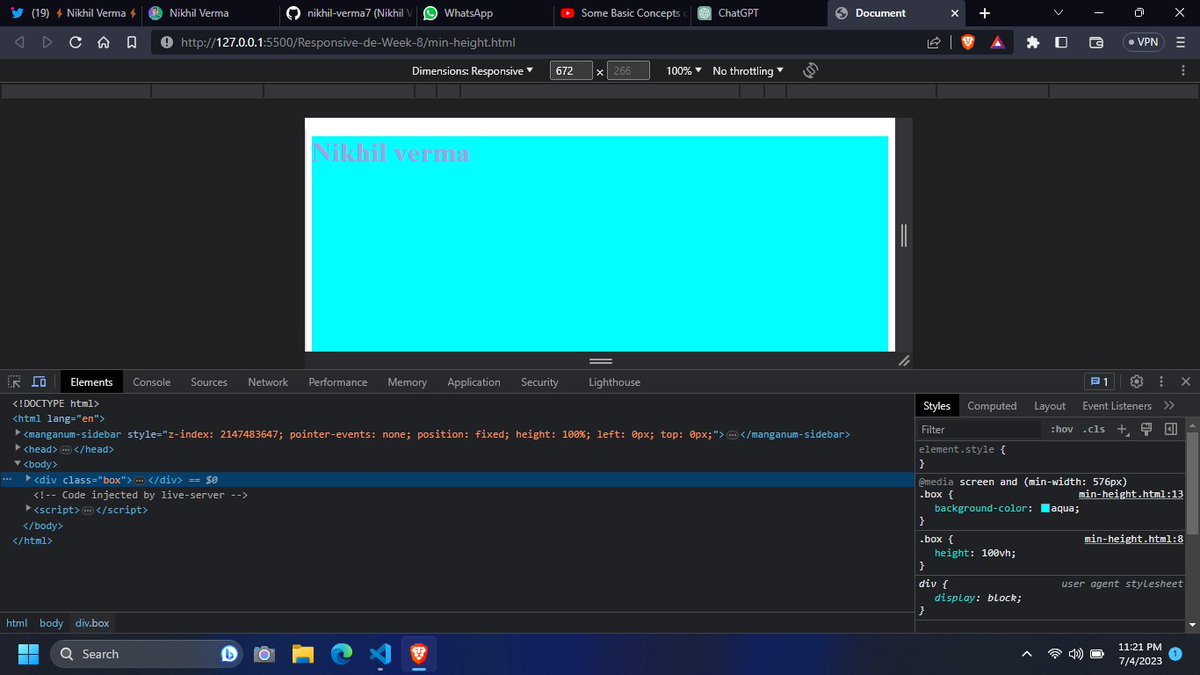Viewport: 1200px width, 675px height.
Task: Toggle the .cls element classes panel
Action: click(x=1095, y=429)
